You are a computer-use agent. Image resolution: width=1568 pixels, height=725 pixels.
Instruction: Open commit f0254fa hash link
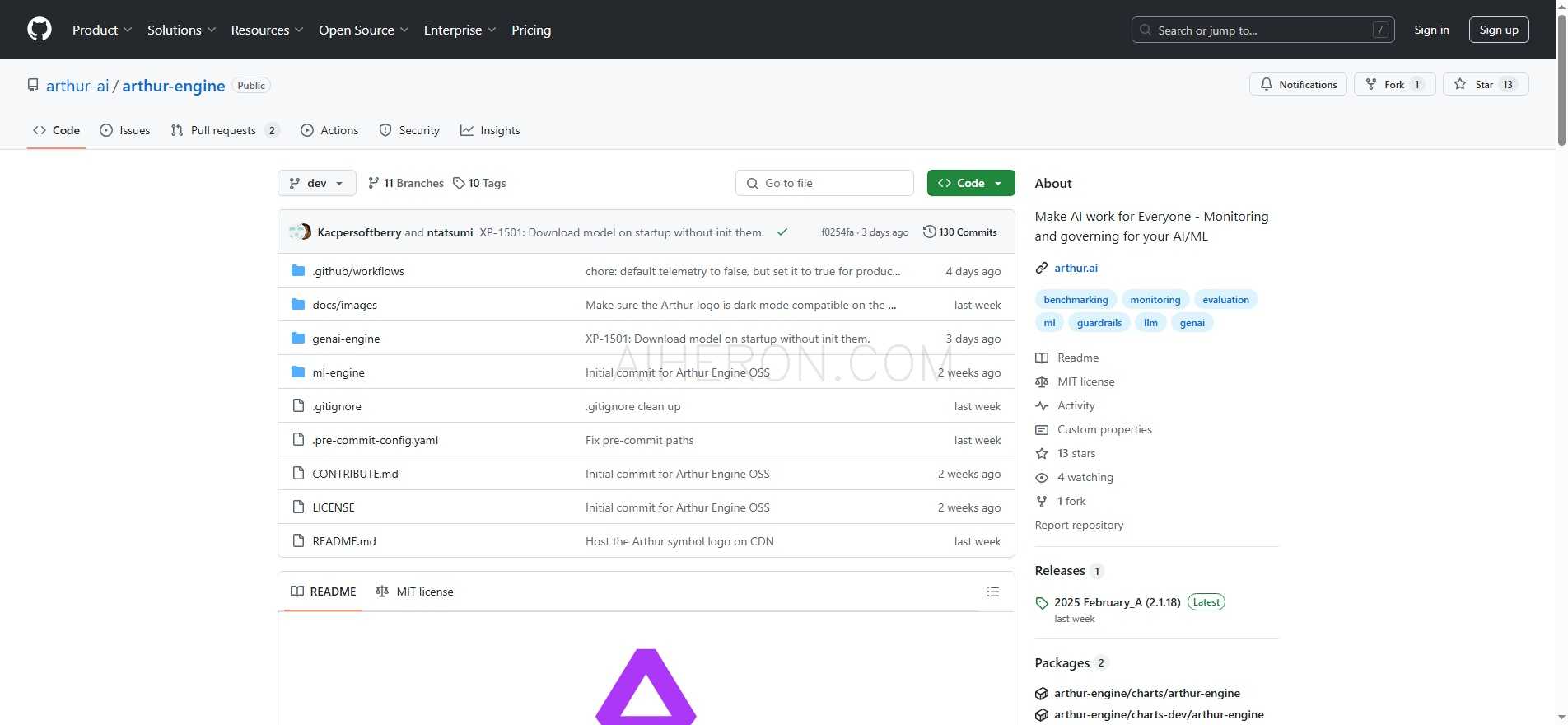[x=838, y=232]
